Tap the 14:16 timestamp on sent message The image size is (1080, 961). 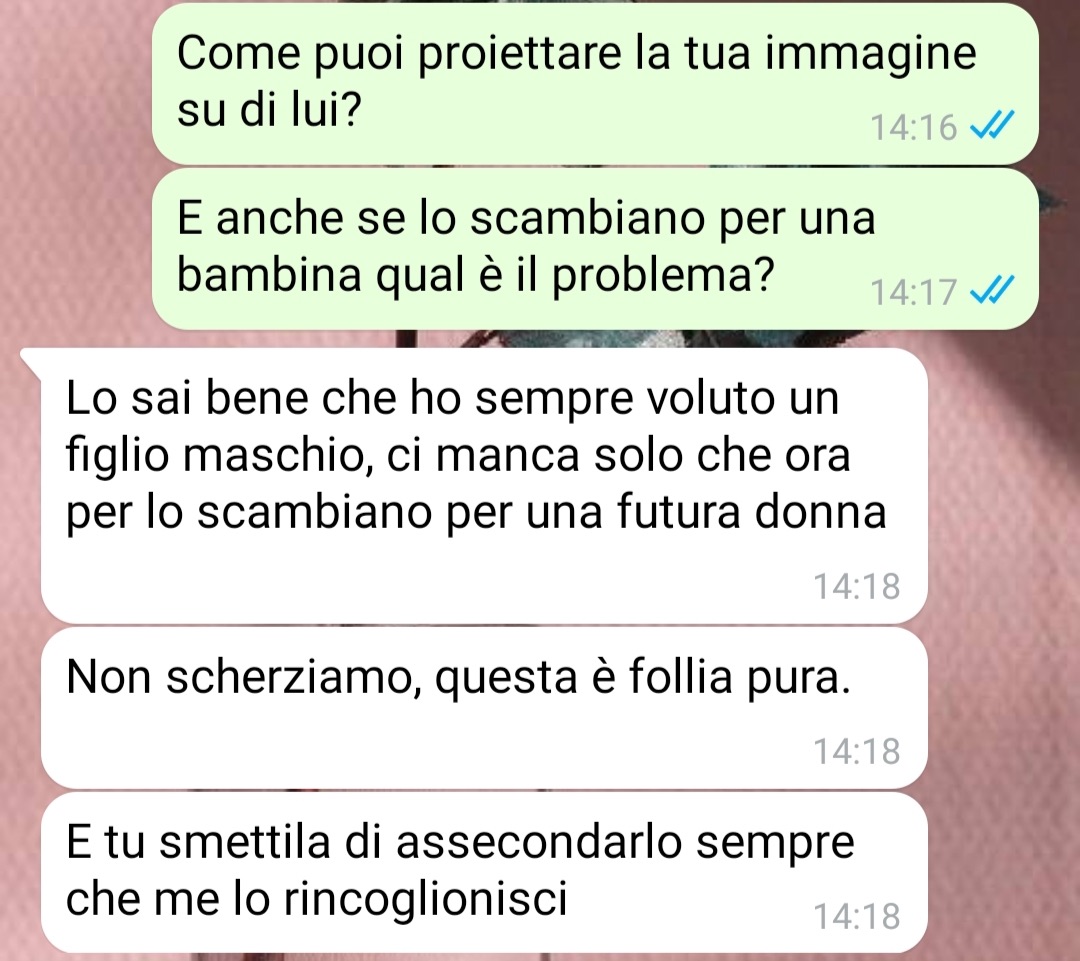point(914,127)
